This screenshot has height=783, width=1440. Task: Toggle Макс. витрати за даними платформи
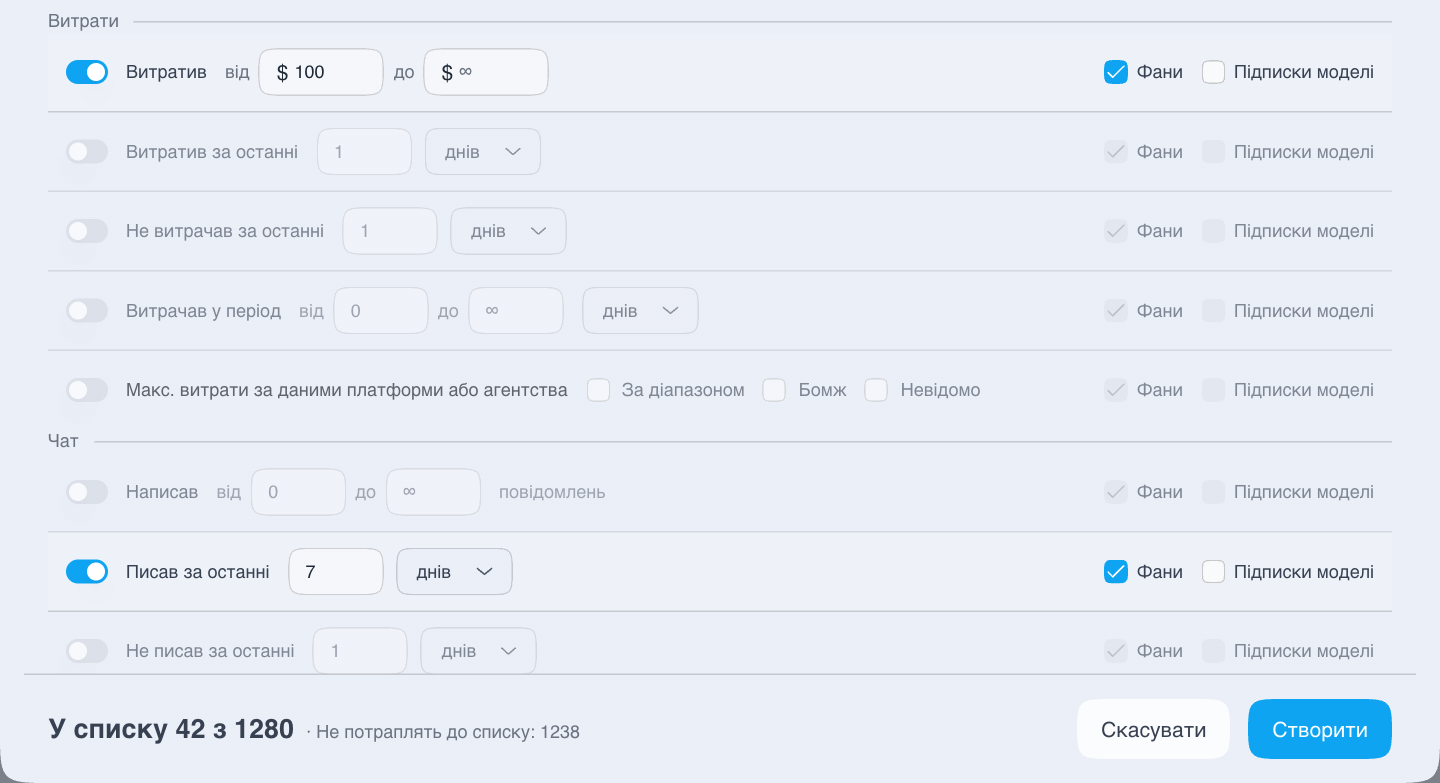pos(87,390)
